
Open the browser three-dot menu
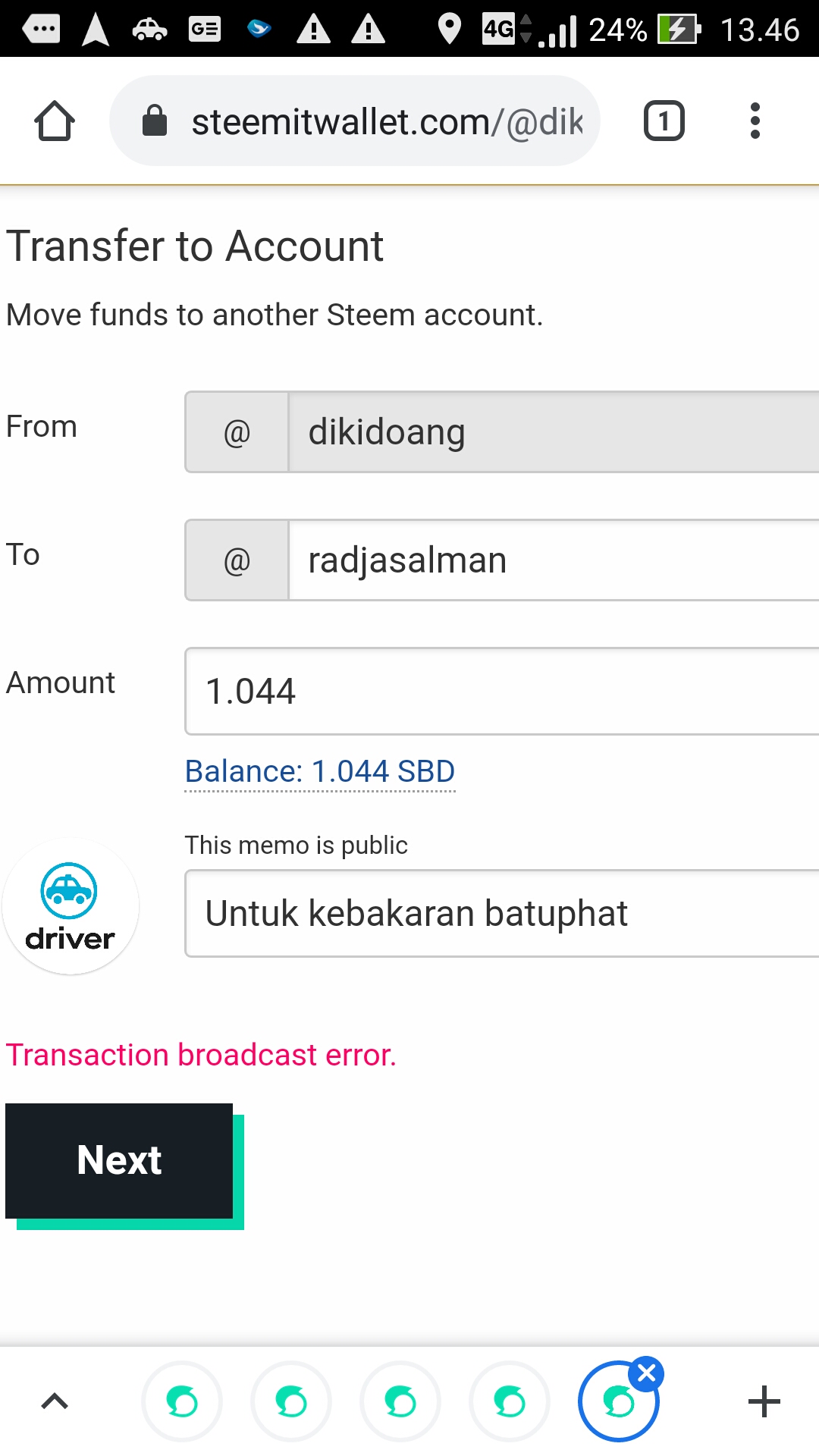tap(755, 121)
